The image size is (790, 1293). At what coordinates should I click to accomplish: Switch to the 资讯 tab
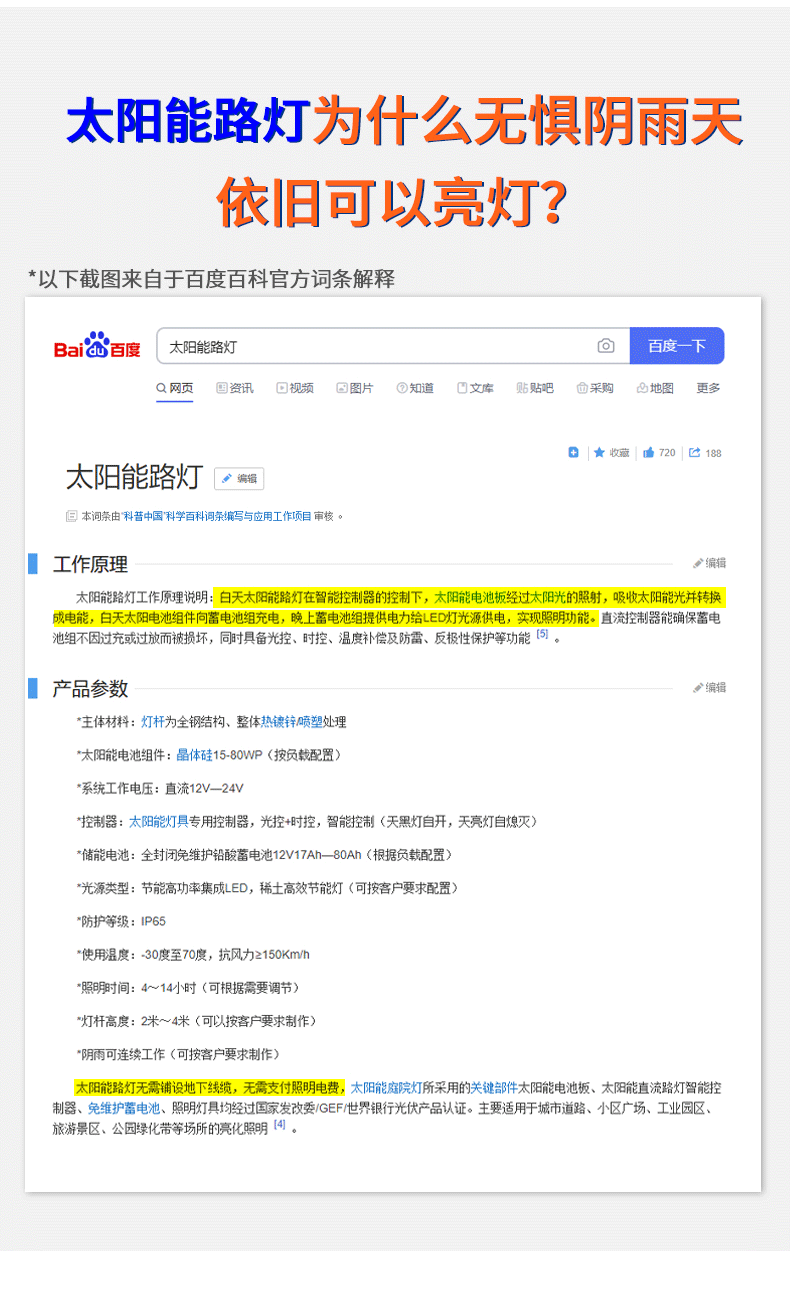(x=235, y=388)
